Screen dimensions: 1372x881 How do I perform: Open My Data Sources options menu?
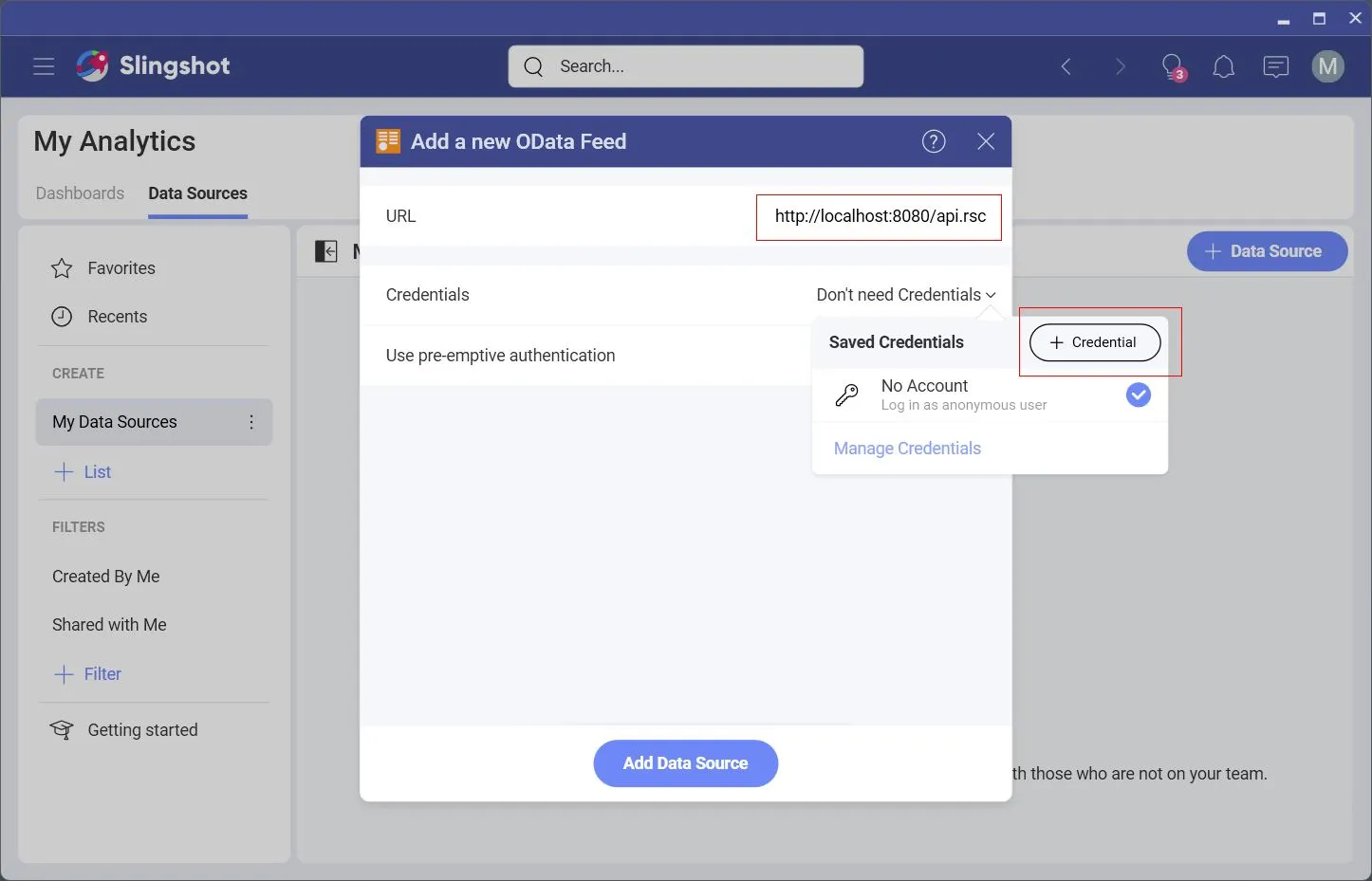(x=251, y=422)
